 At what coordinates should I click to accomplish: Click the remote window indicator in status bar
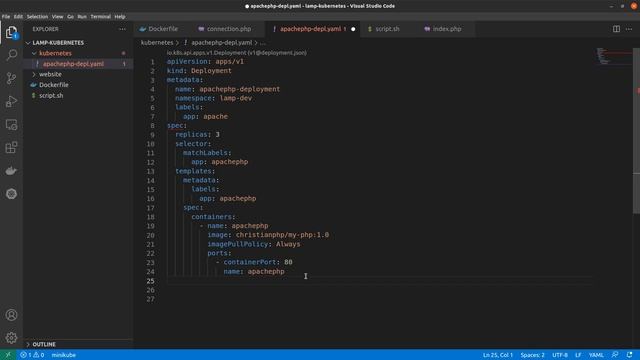(8, 355)
